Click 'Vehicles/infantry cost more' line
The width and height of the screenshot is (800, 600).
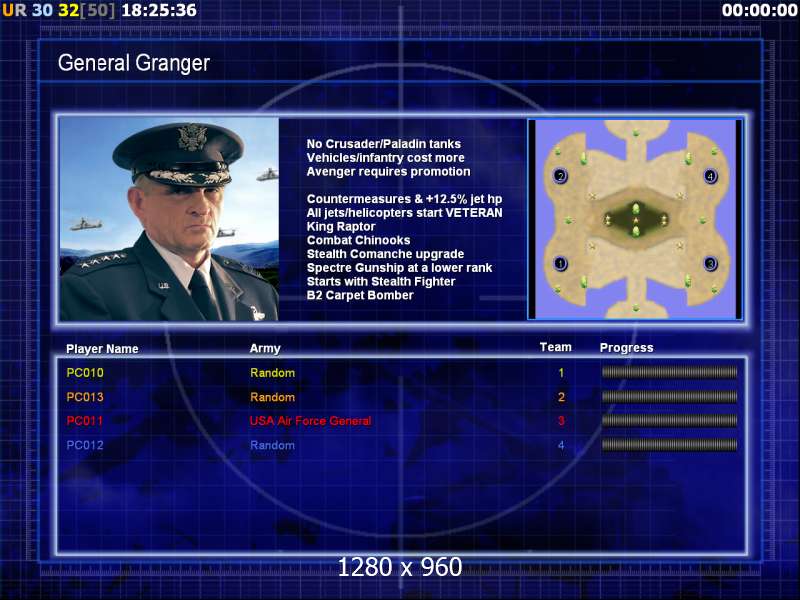[385, 158]
